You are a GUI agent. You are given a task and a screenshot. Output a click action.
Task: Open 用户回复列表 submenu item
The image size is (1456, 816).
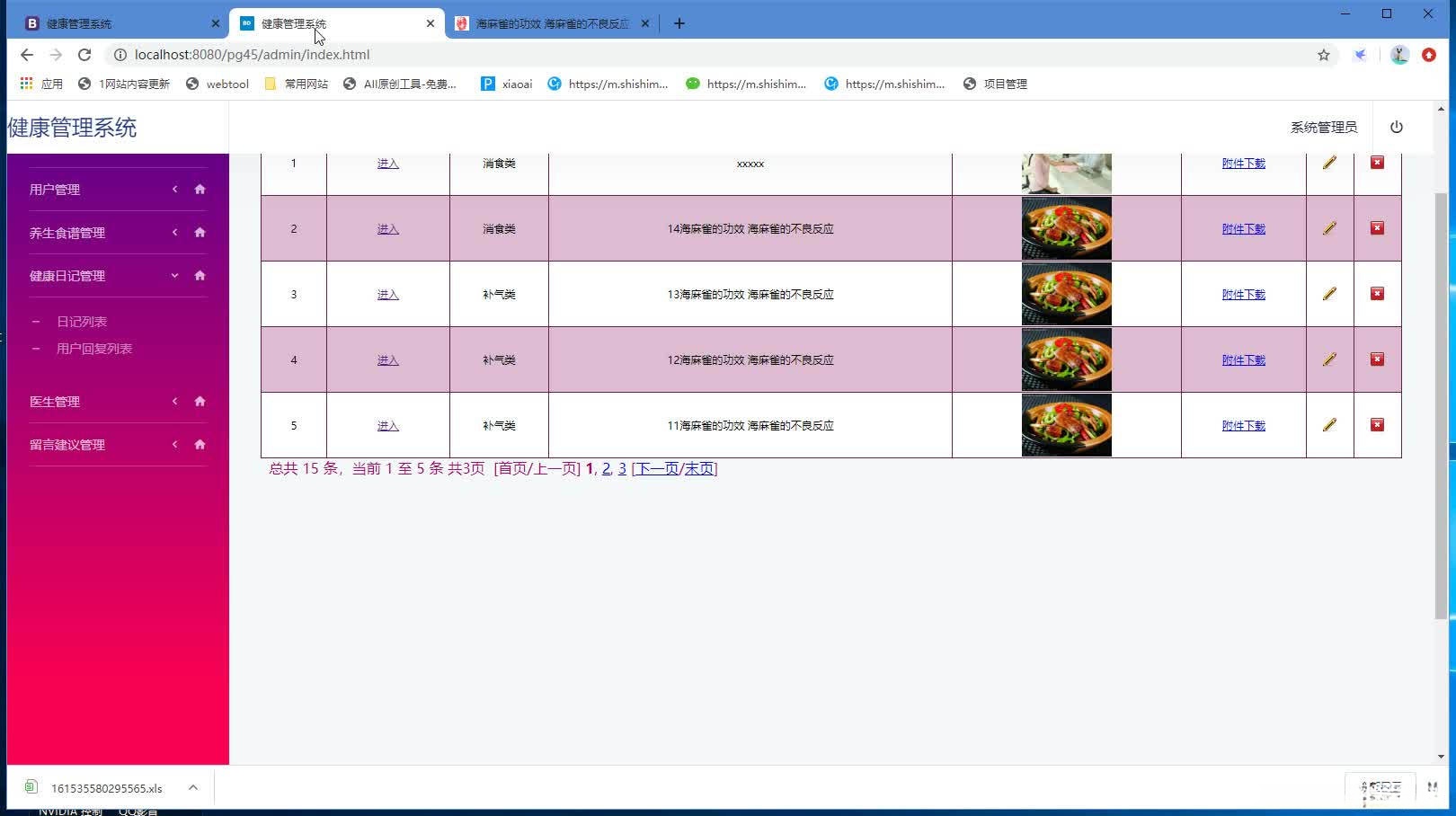(x=94, y=349)
